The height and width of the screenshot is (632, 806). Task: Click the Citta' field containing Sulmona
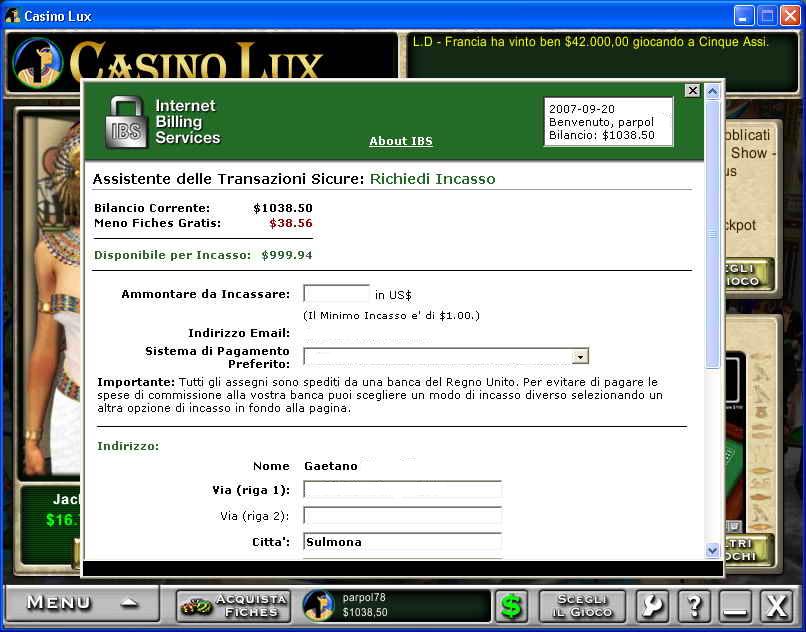point(402,541)
